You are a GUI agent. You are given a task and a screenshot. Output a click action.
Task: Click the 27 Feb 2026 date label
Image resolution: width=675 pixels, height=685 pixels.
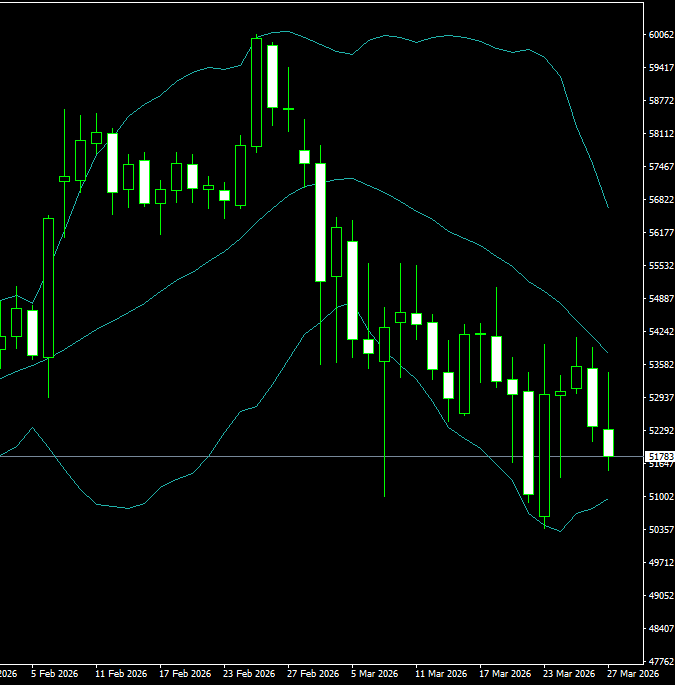(x=312, y=675)
